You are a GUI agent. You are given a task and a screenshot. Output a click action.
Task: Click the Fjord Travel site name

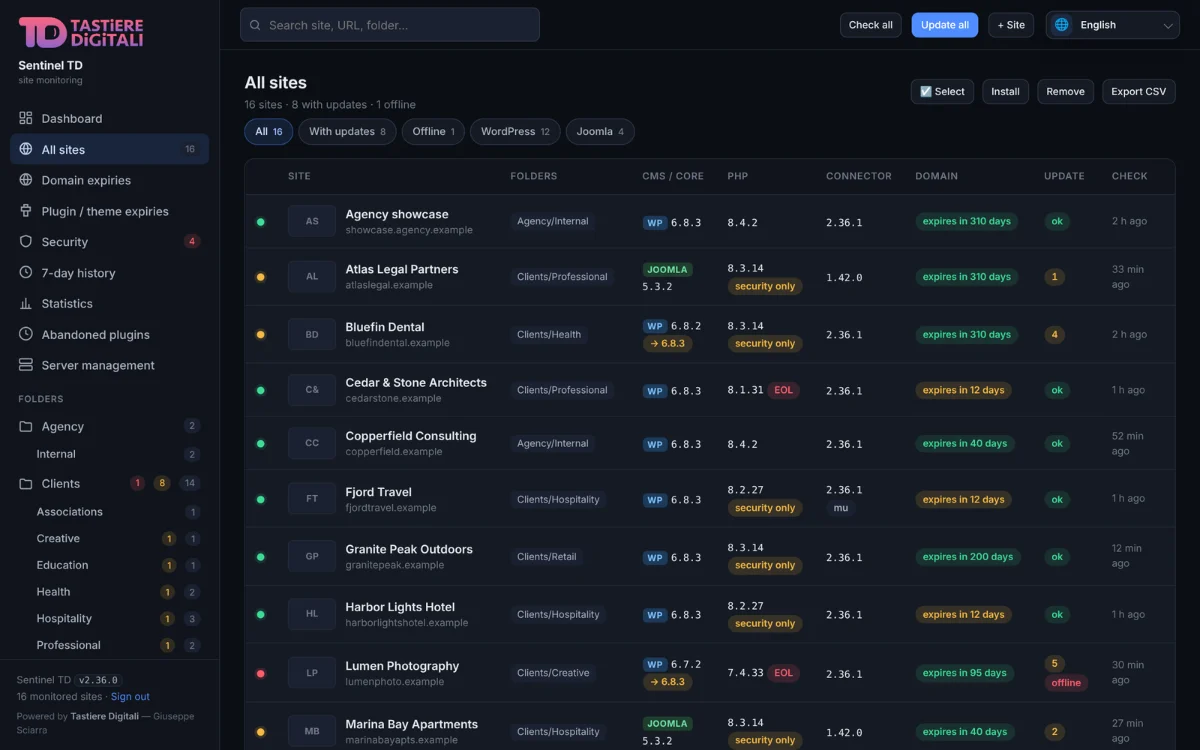click(378, 492)
